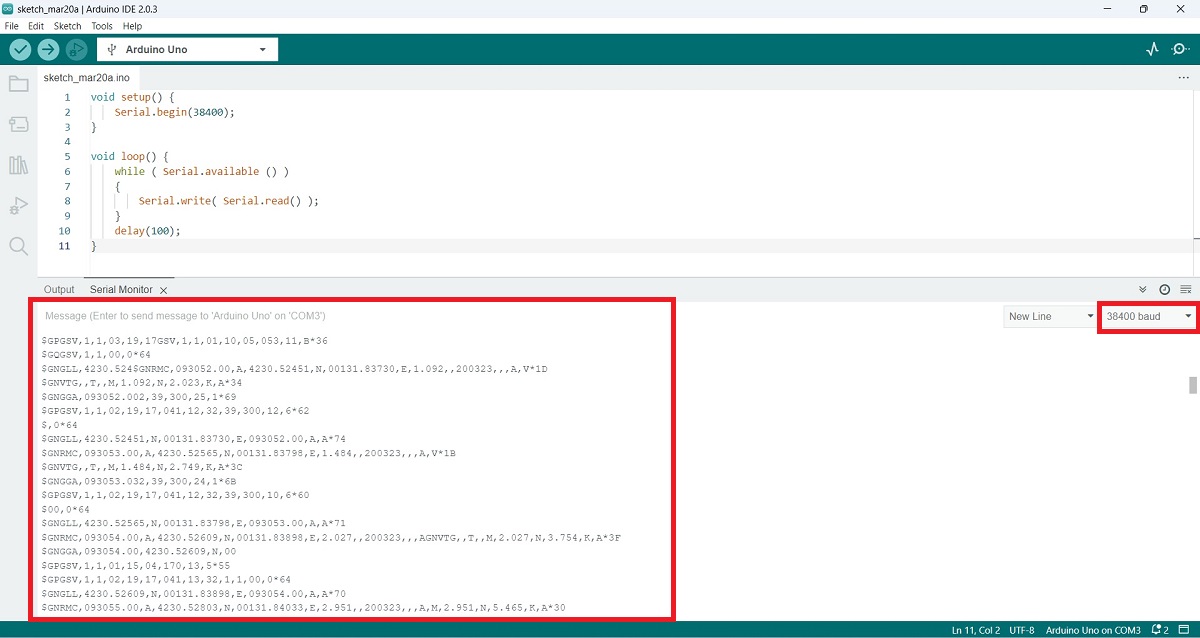
Task: Close the Serial Monitor tab
Action: point(164,290)
